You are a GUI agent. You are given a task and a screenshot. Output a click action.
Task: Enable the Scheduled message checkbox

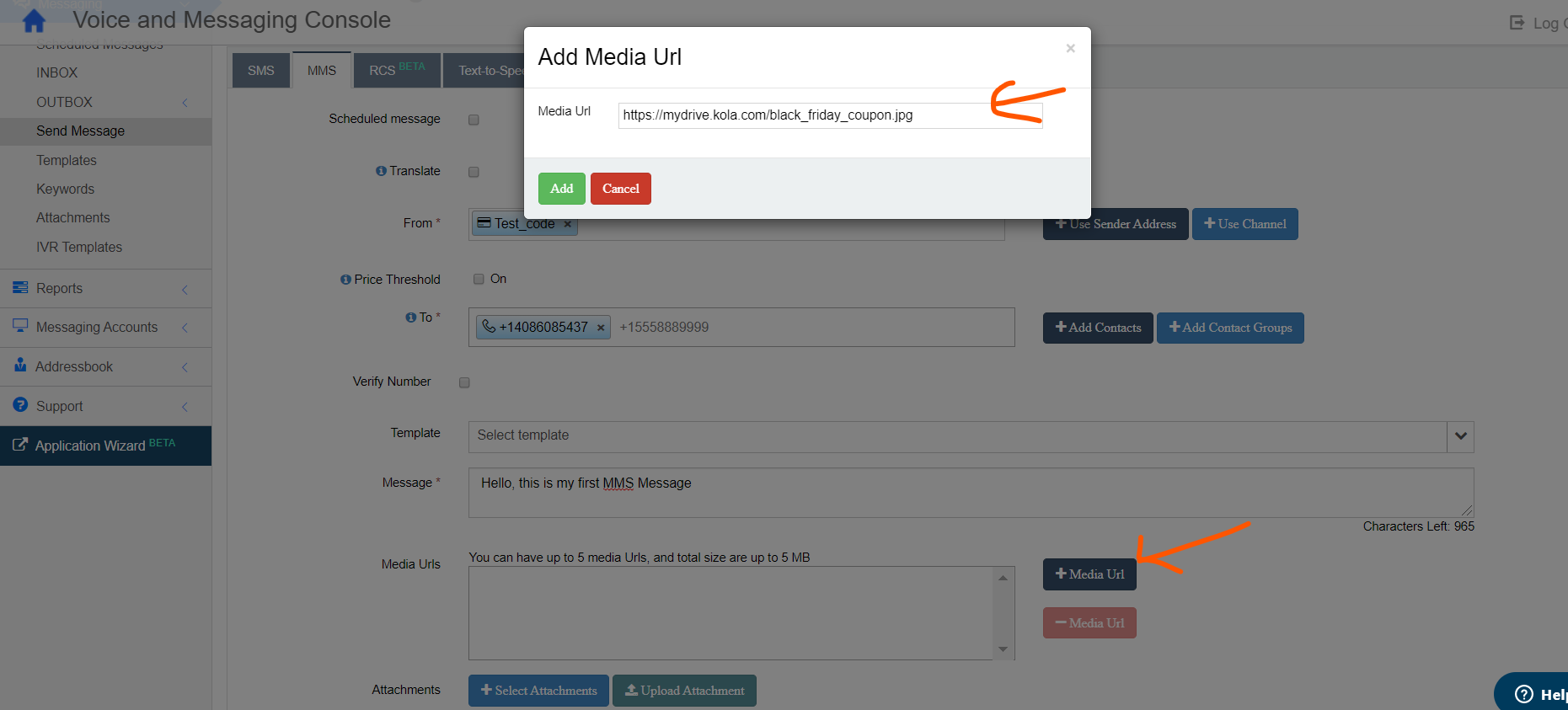click(x=474, y=120)
